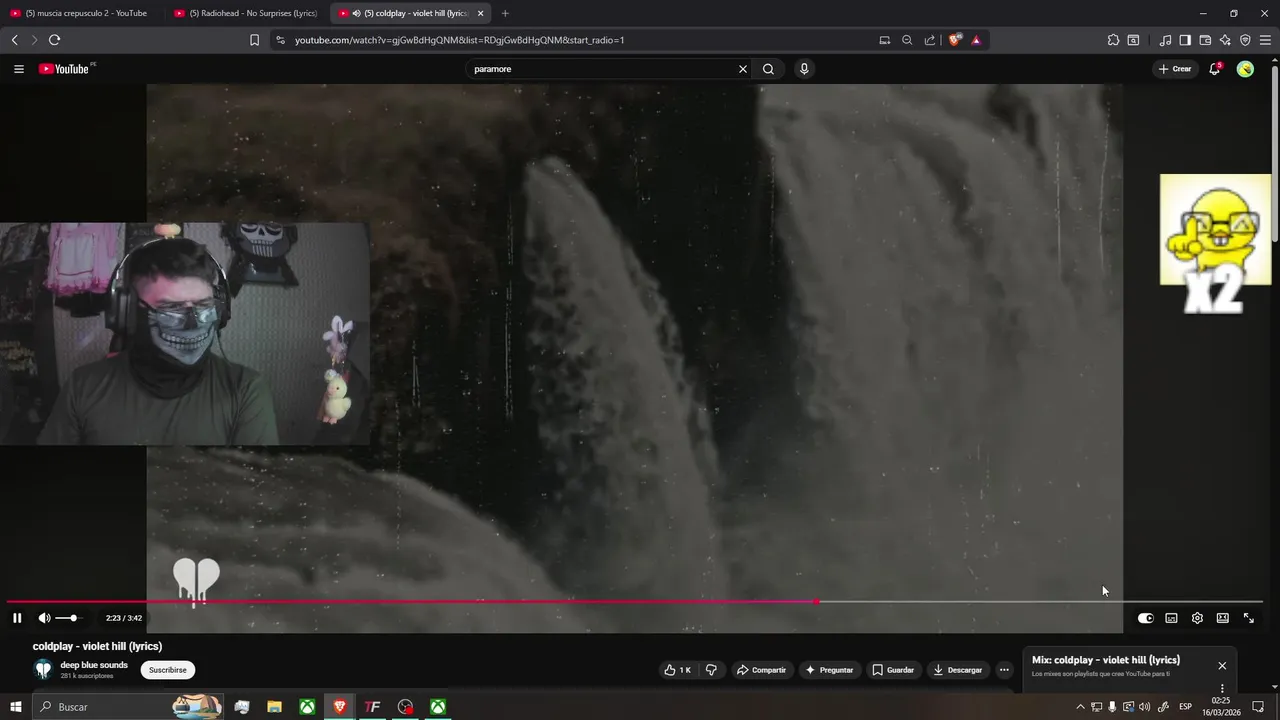Go back in browser history
Screen dimensions: 1280x720
pos(15,40)
